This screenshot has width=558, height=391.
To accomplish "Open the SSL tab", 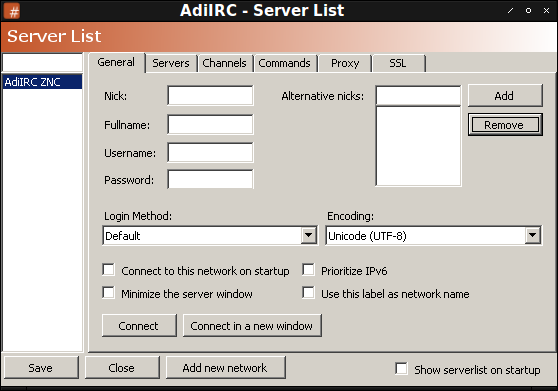I will [398, 63].
